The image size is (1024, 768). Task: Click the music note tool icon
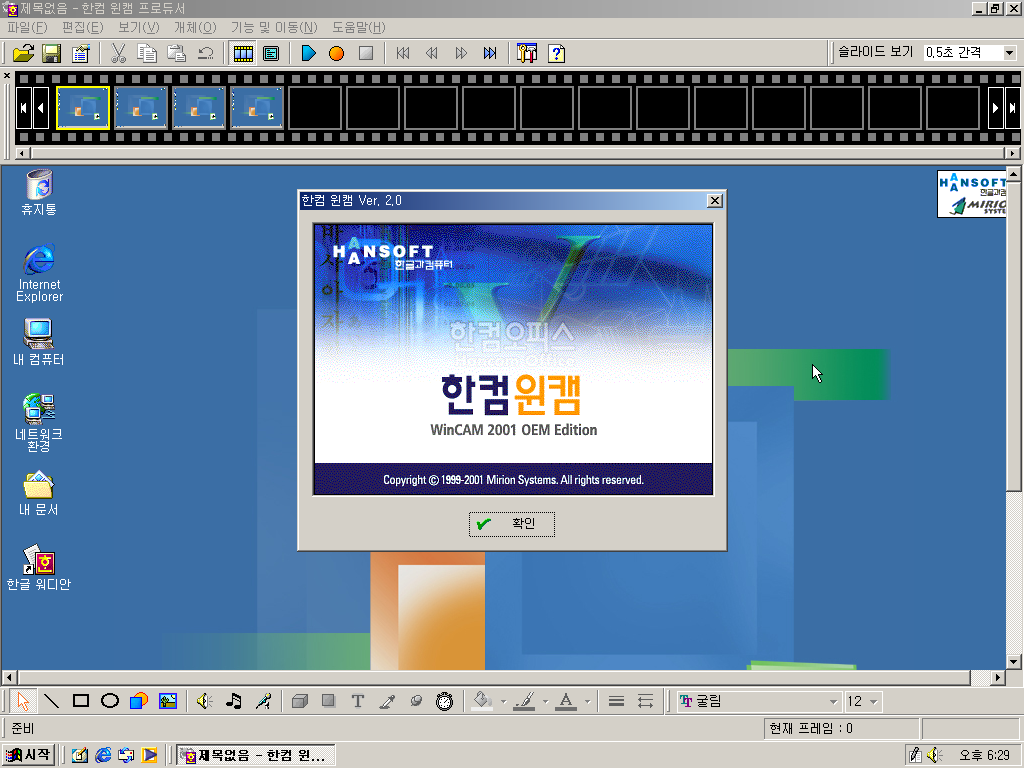pyautogui.click(x=234, y=701)
